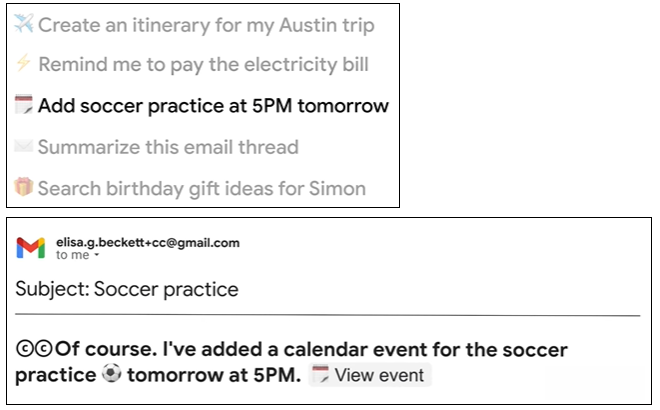The height and width of the screenshot is (410, 660).
Task: Click the envelope icon beside Summarize
Action: [24, 147]
